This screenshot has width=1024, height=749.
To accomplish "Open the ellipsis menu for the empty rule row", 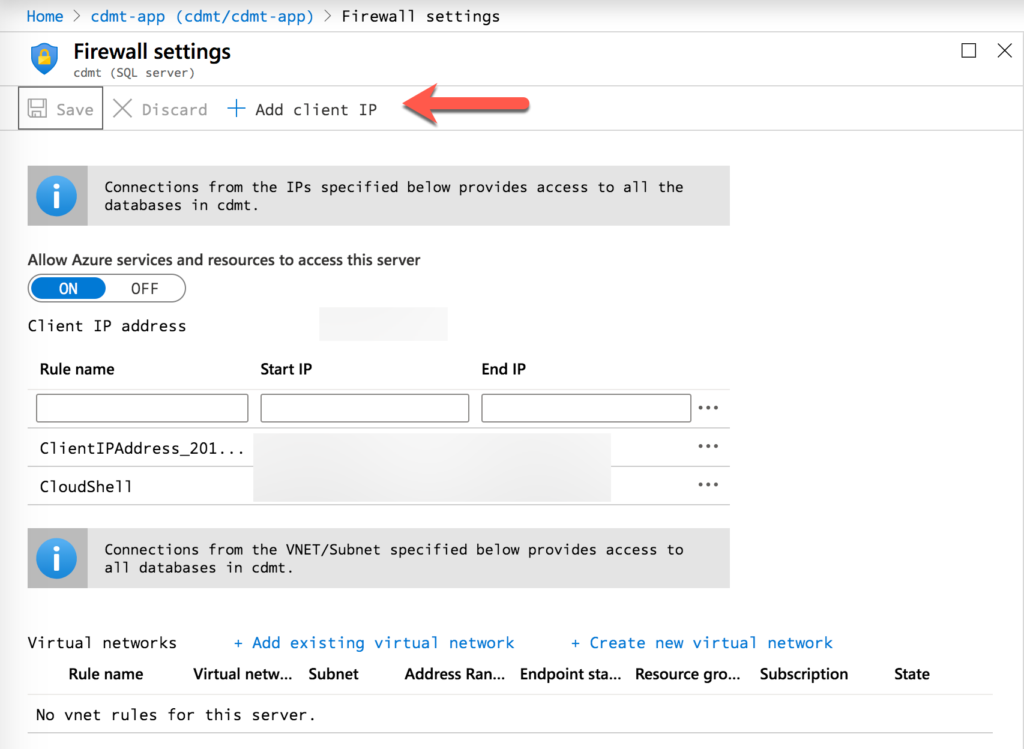I will click(x=708, y=408).
